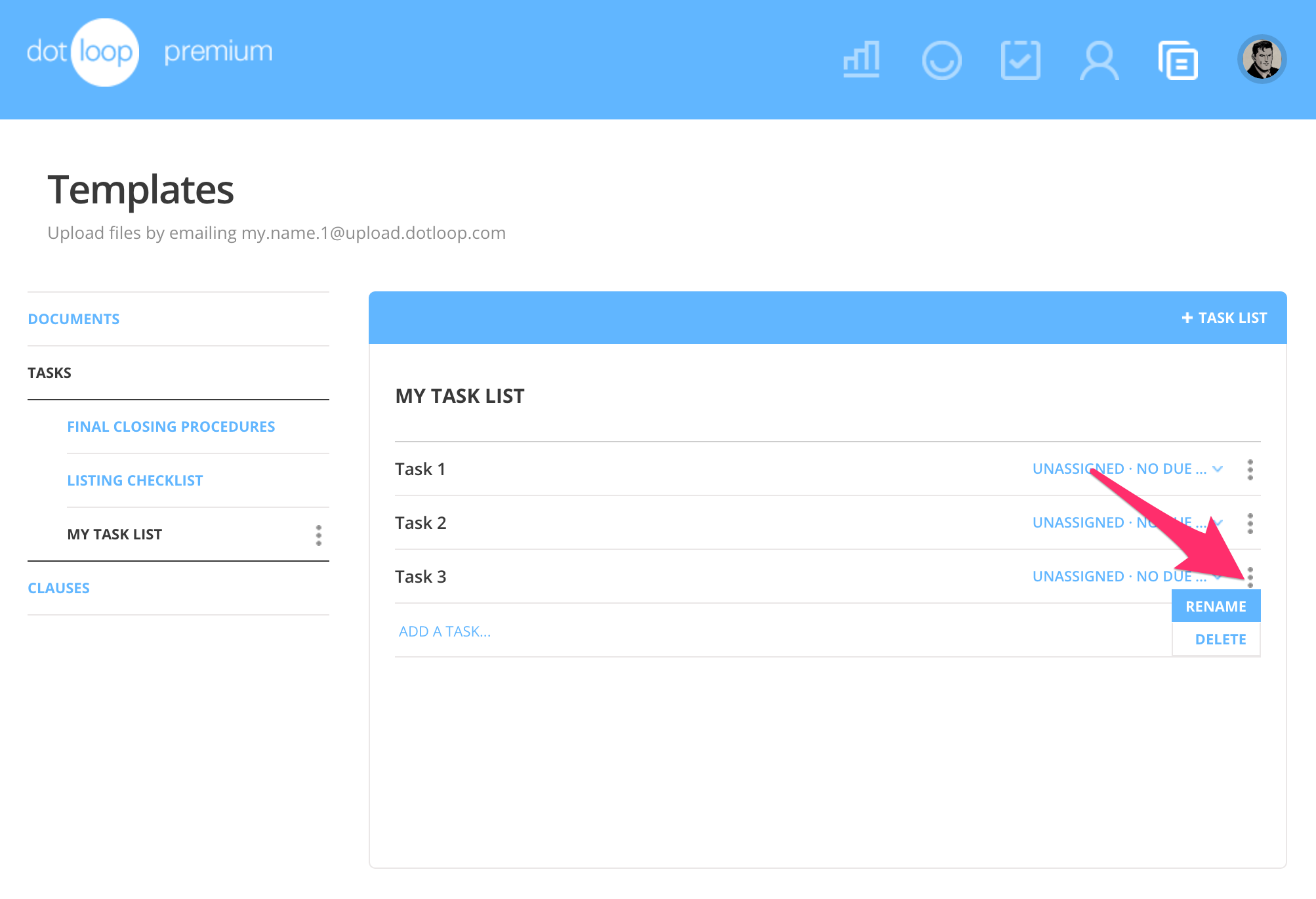The height and width of the screenshot is (899, 1316).
Task: Open the bar chart reporting icon
Action: click(x=861, y=60)
